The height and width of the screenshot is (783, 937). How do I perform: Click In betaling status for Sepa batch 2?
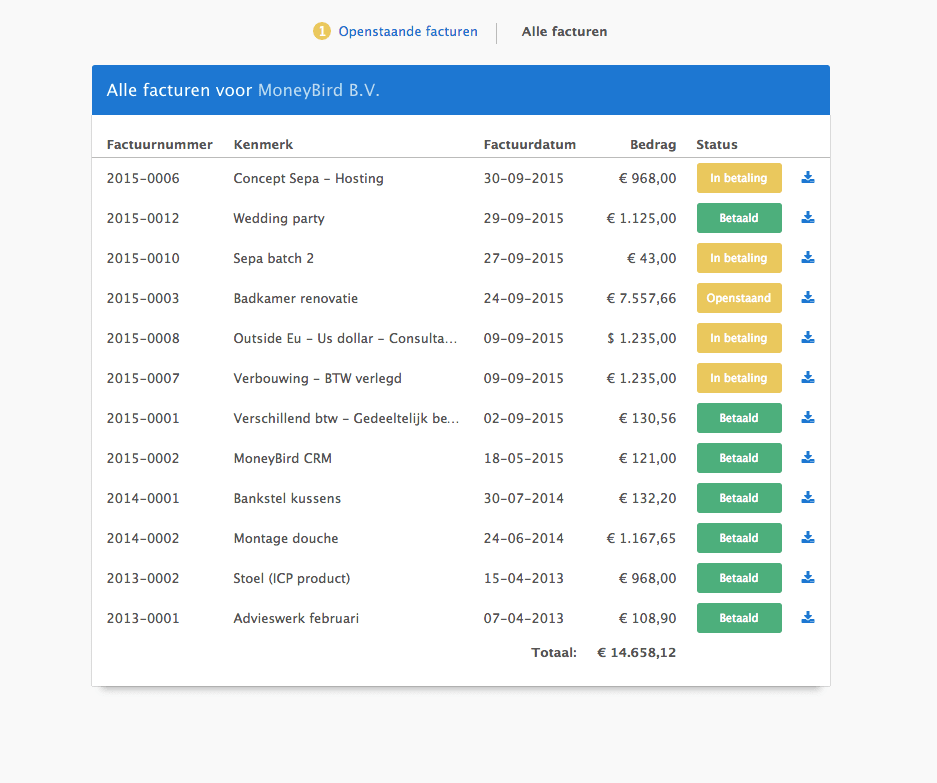[739, 258]
